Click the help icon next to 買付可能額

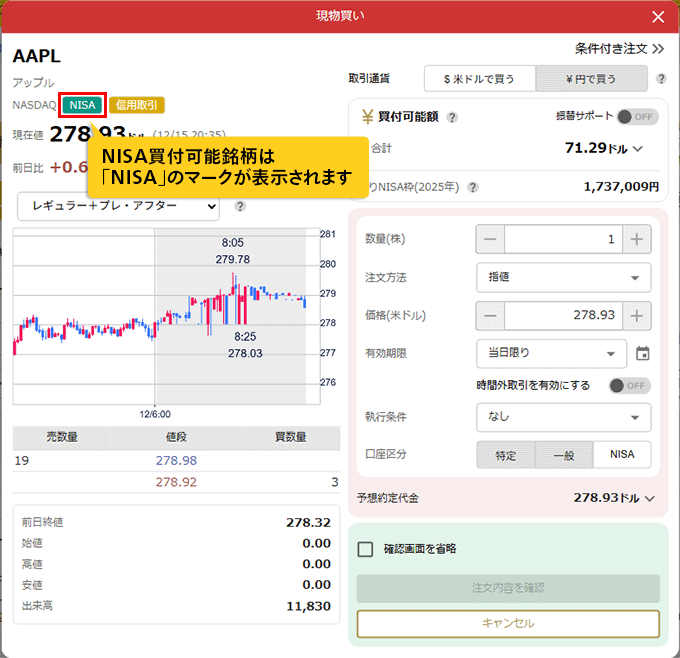[x=452, y=117]
